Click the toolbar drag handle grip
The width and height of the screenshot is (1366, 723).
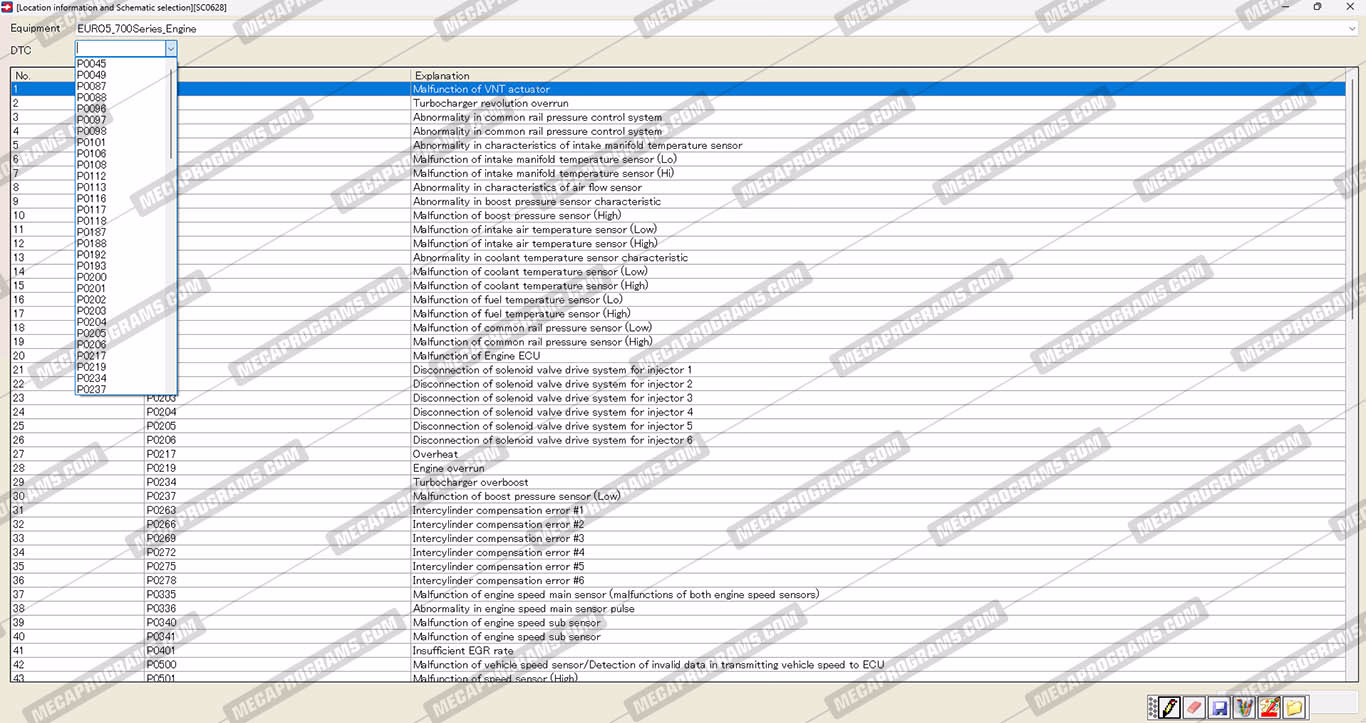(1152, 707)
